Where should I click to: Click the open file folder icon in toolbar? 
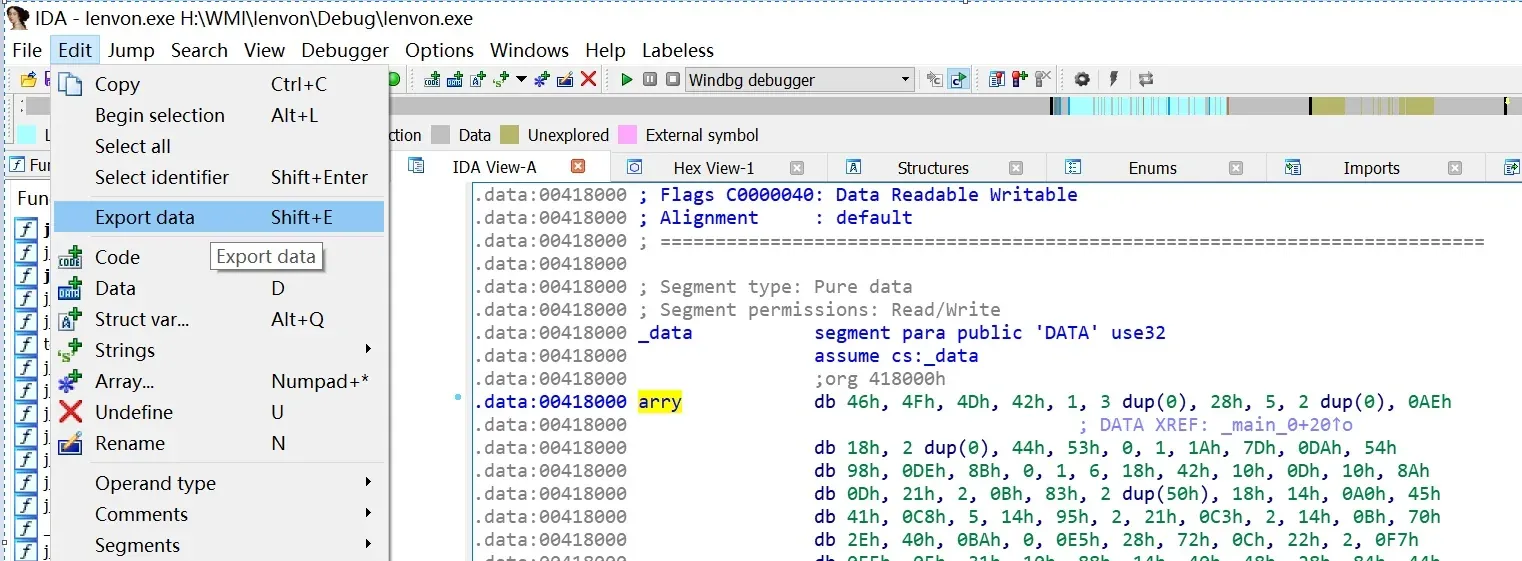click(28, 79)
